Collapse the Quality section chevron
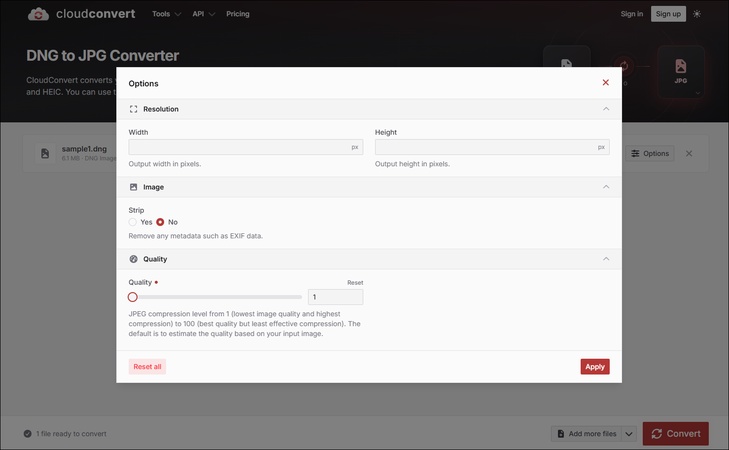Screen dimensions: 729x450 606,259
